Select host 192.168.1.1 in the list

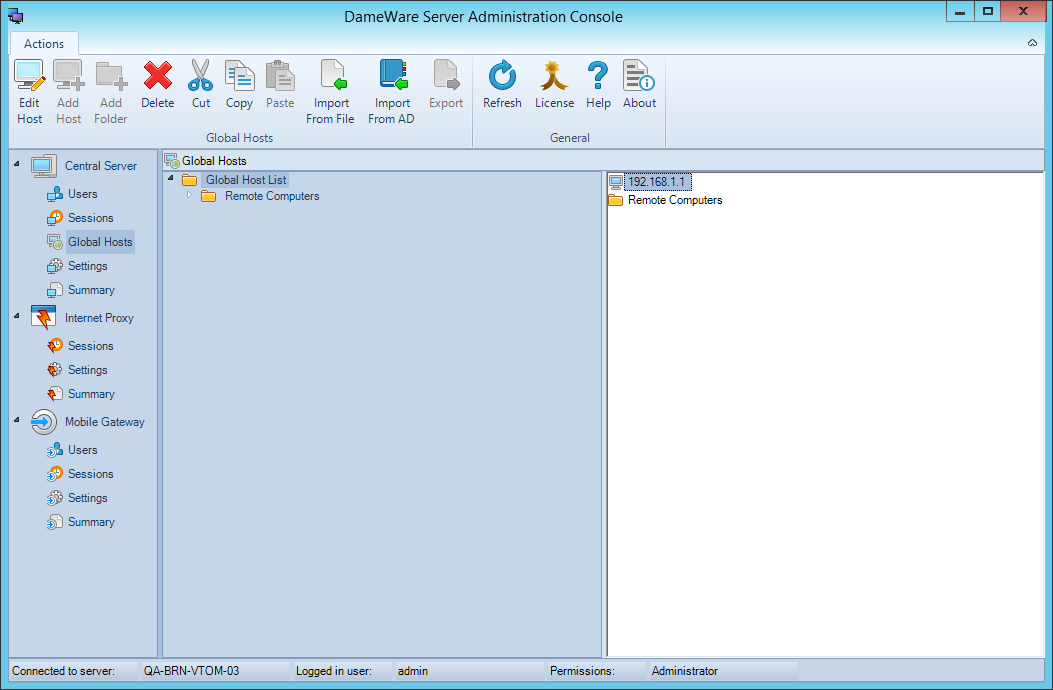pos(657,182)
